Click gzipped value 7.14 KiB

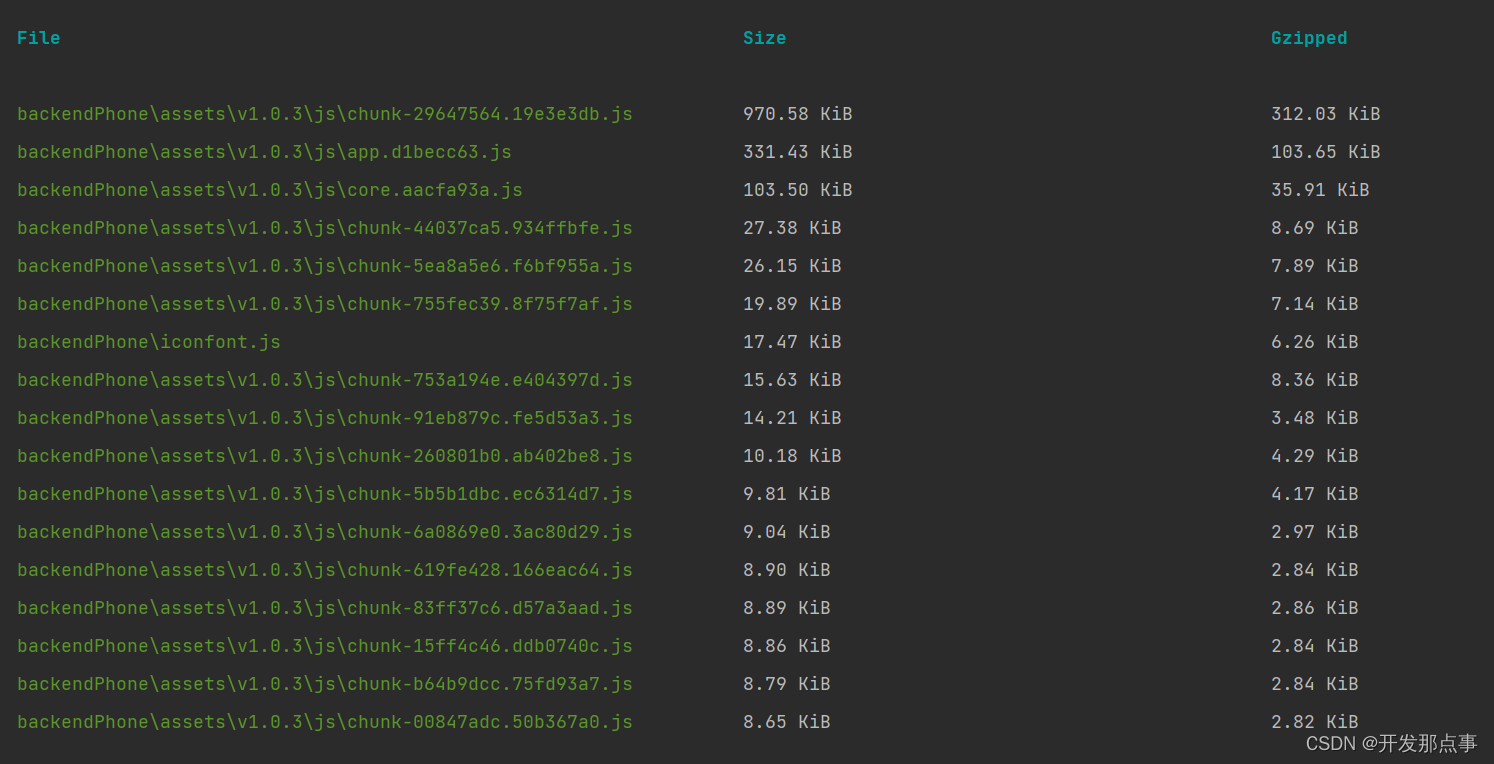(x=1315, y=304)
